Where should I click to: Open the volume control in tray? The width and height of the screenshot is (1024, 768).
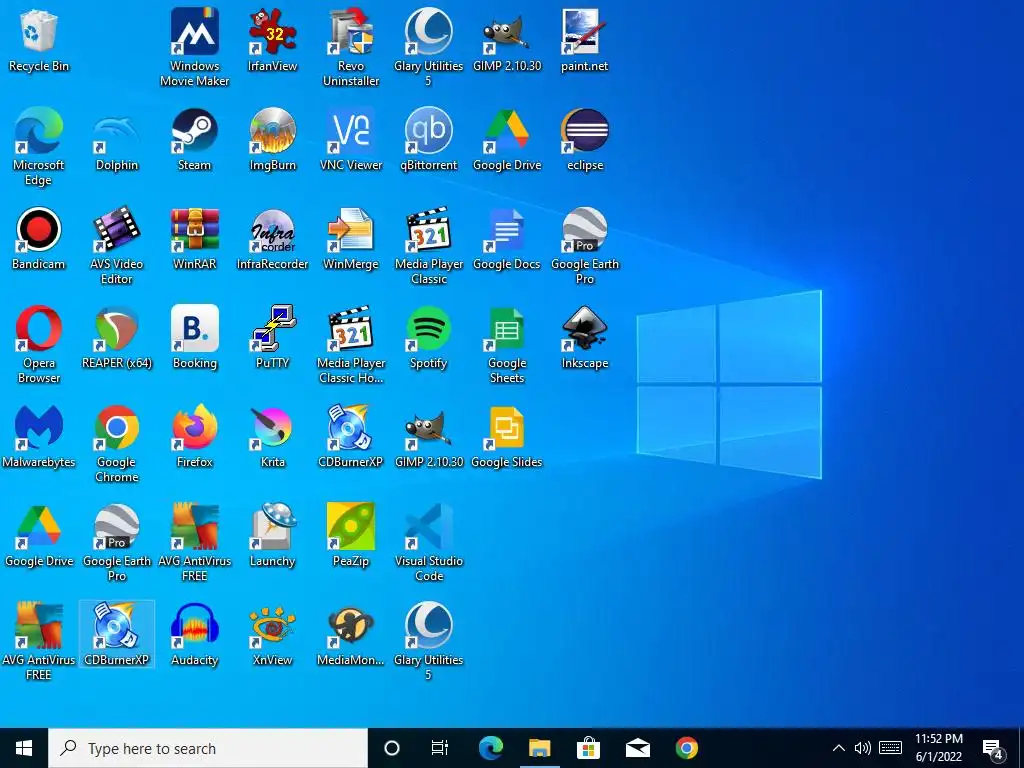862,748
